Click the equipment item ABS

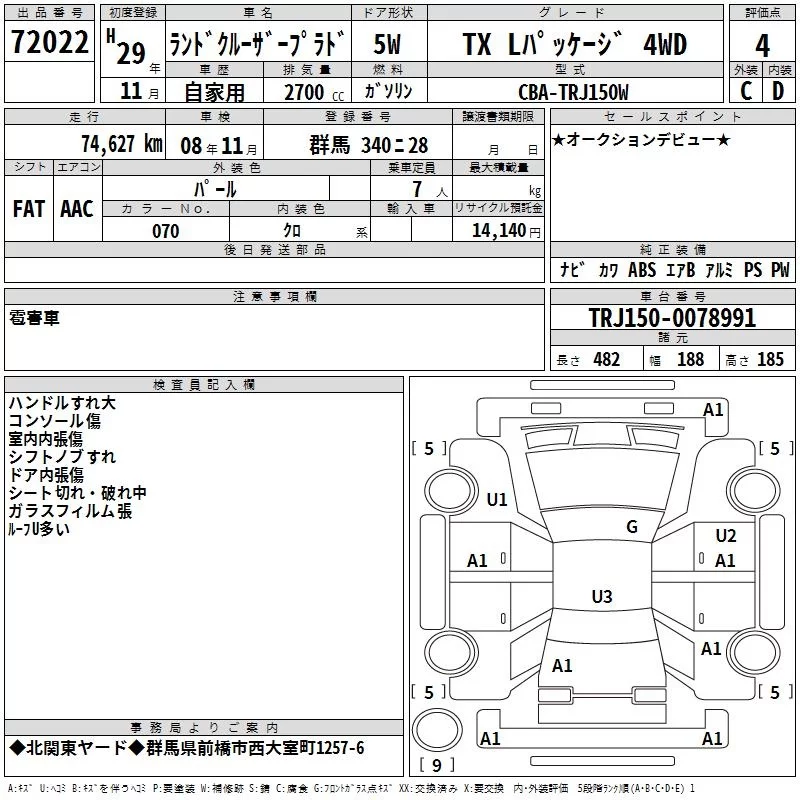coord(642,270)
